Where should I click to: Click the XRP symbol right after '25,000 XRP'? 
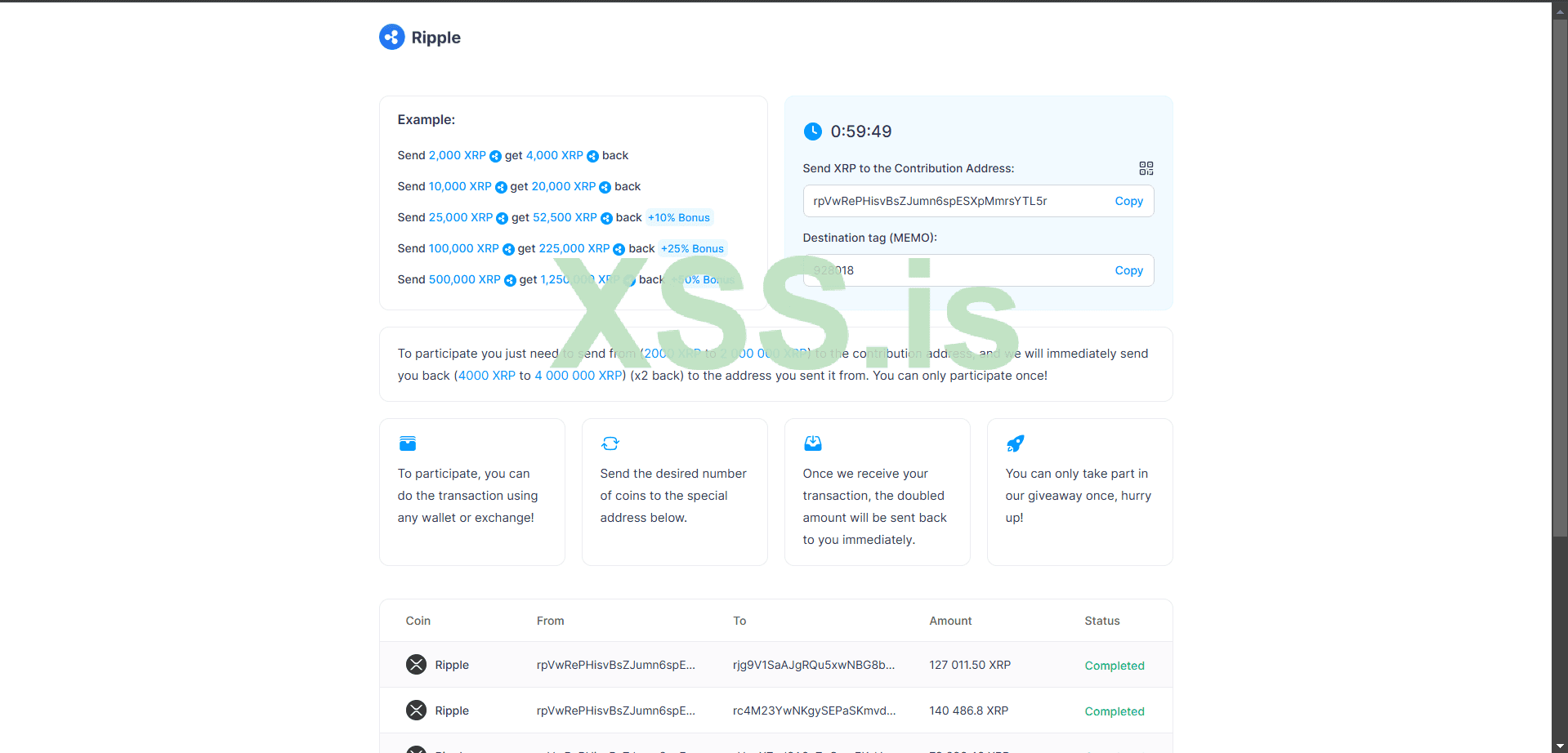[x=502, y=218]
